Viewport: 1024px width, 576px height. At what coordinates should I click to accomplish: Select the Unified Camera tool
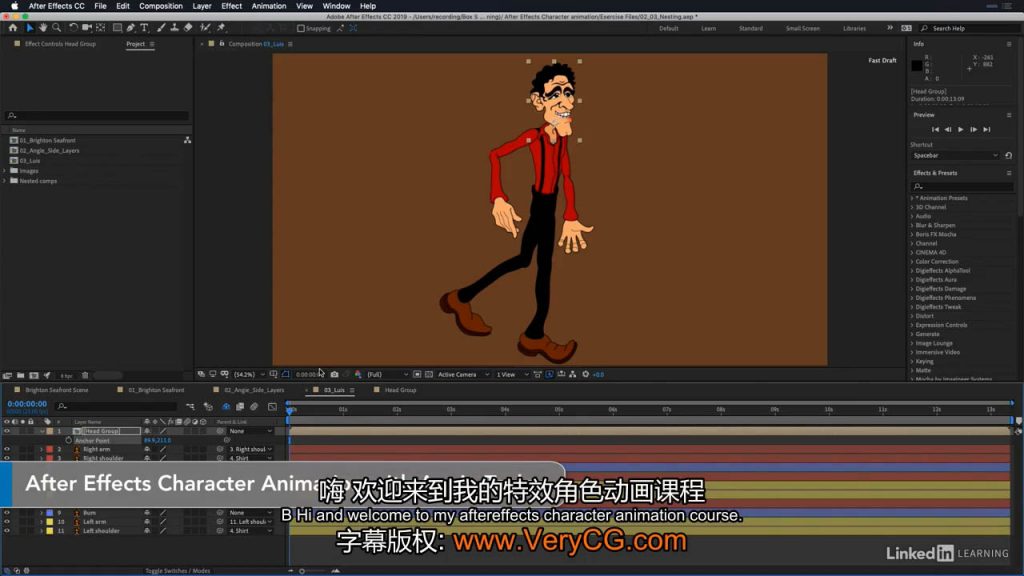tap(87, 28)
